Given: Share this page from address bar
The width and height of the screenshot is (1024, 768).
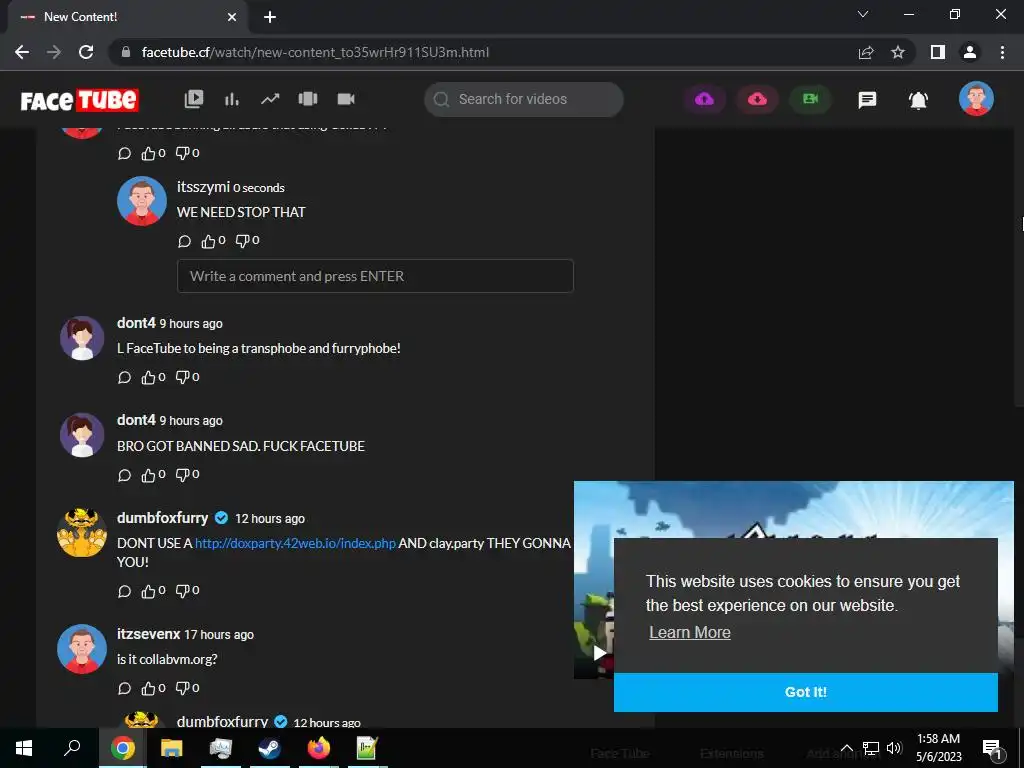Looking at the screenshot, I should coord(866,52).
